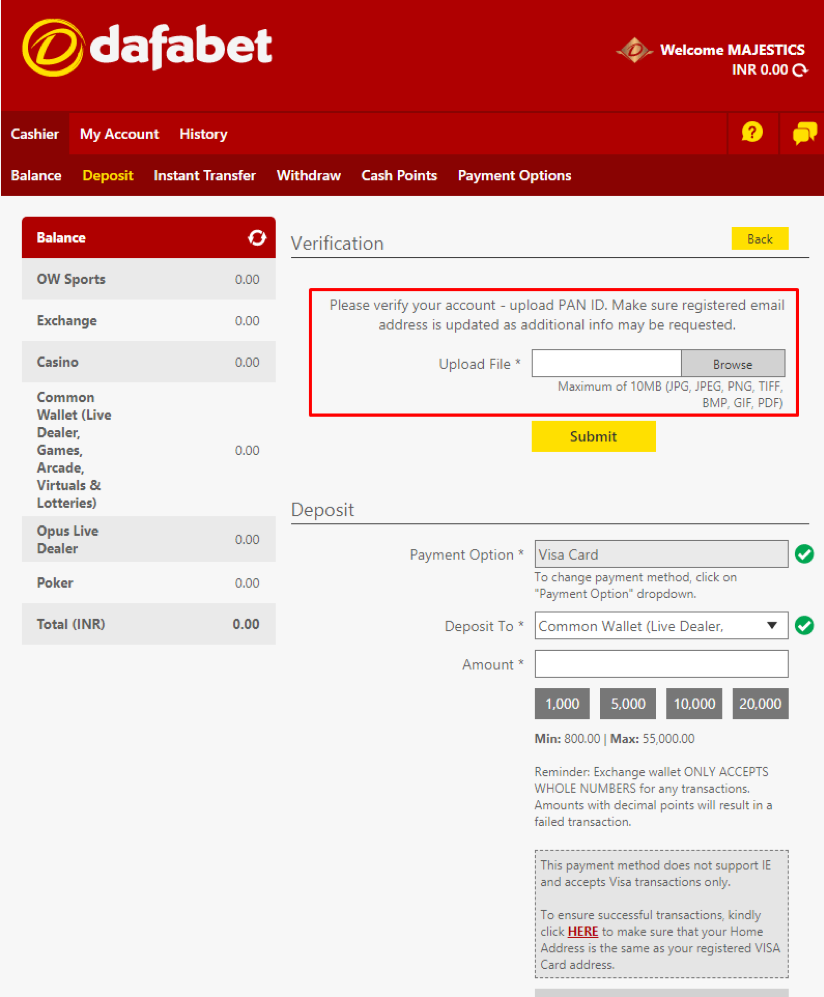Click the Payment Option Visa Card field

[661, 554]
